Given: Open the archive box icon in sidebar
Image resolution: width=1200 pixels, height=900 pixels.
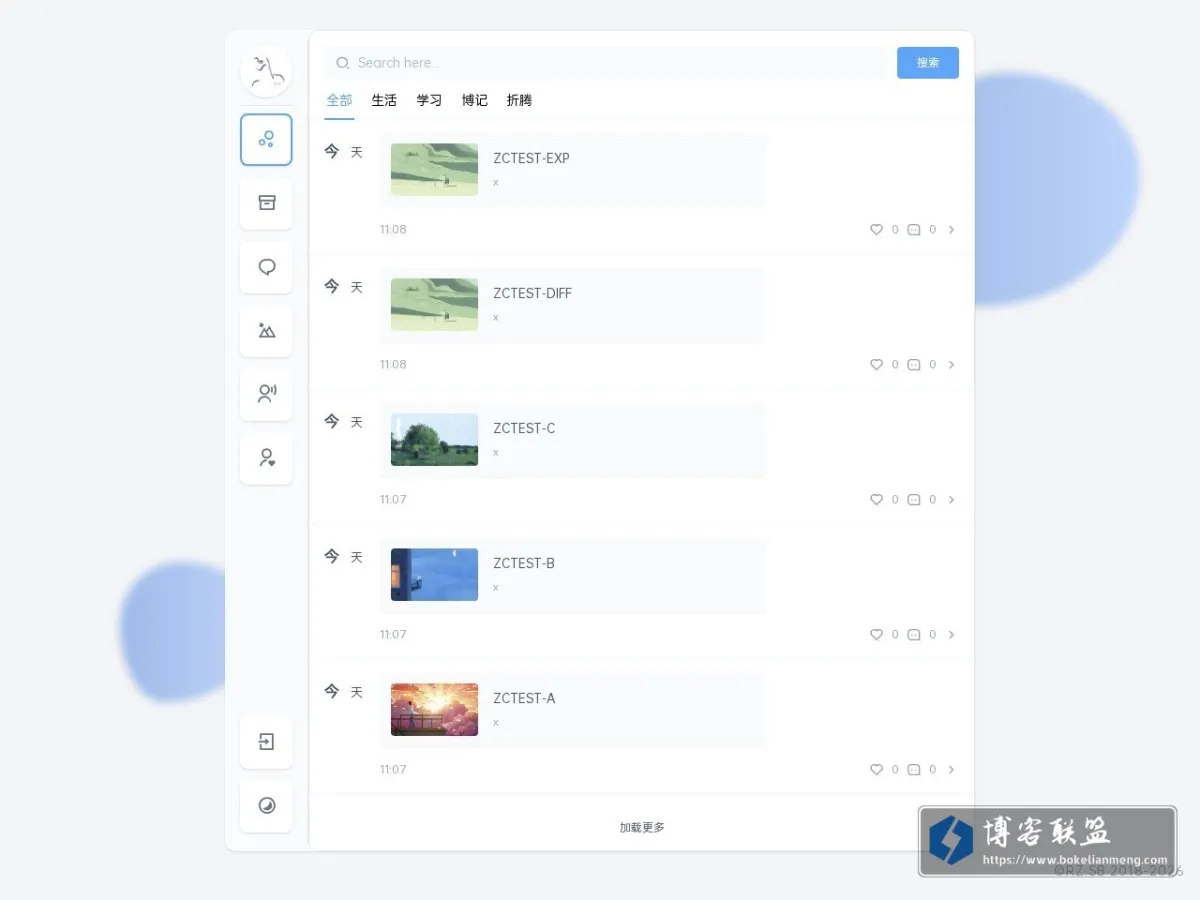Looking at the screenshot, I should (266, 203).
